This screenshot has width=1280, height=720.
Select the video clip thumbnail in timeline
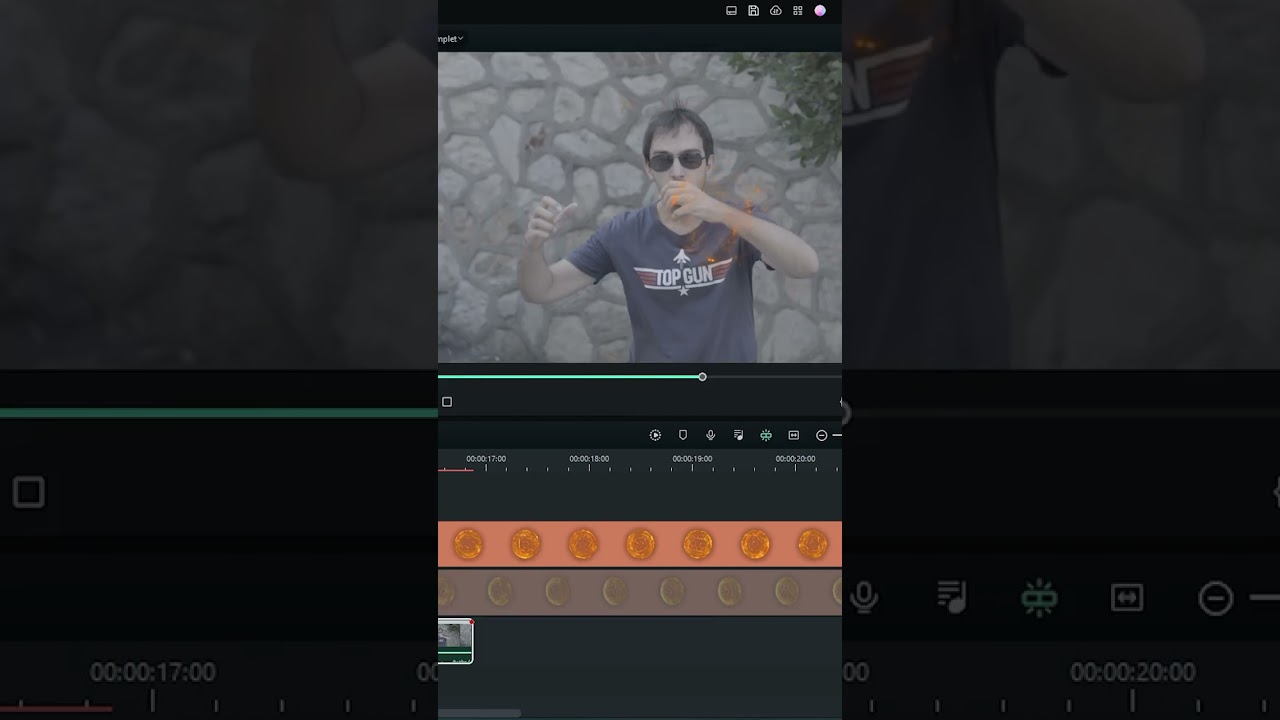[455, 641]
